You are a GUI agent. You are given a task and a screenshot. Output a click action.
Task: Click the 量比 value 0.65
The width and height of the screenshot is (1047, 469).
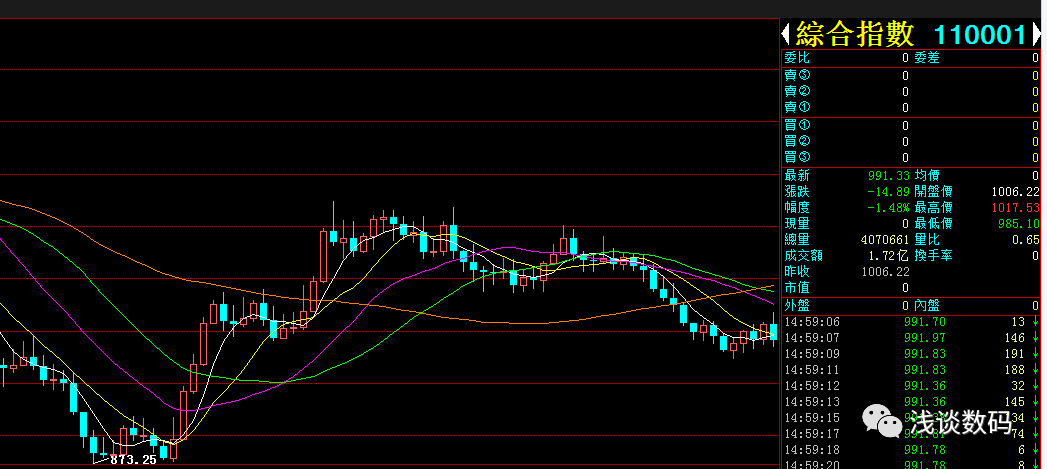[1026, 240]
